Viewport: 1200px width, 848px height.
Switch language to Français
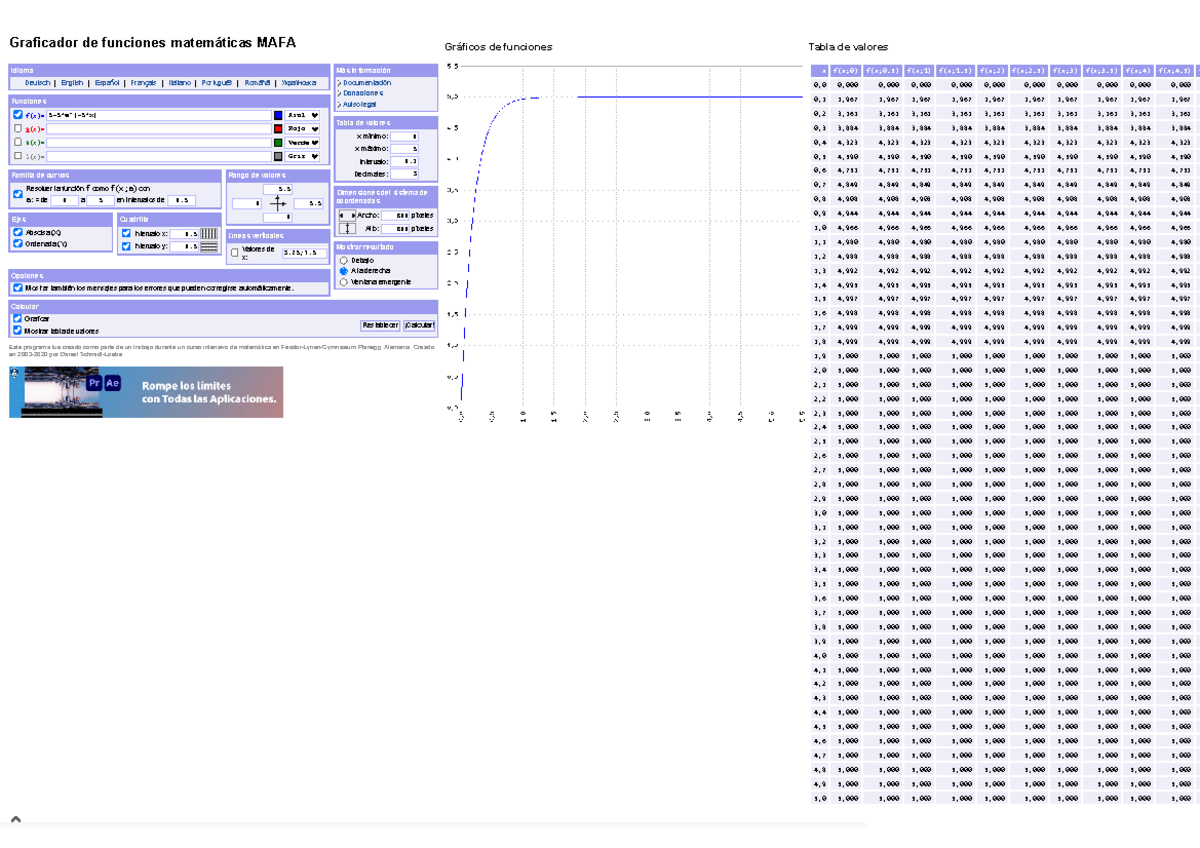coord(143,83)
